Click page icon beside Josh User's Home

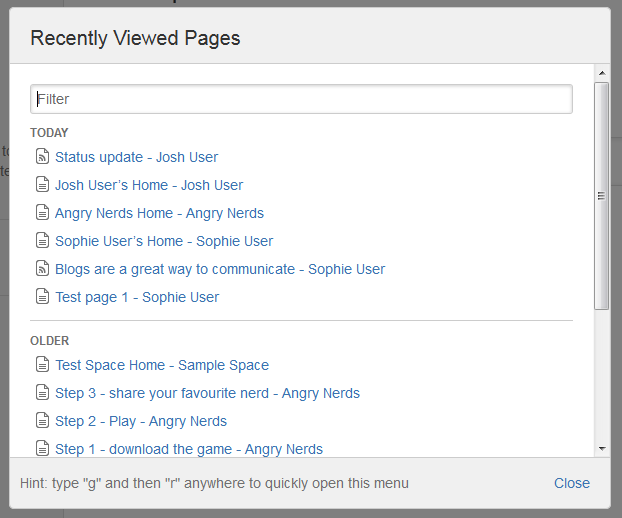[x=42, y=185]
